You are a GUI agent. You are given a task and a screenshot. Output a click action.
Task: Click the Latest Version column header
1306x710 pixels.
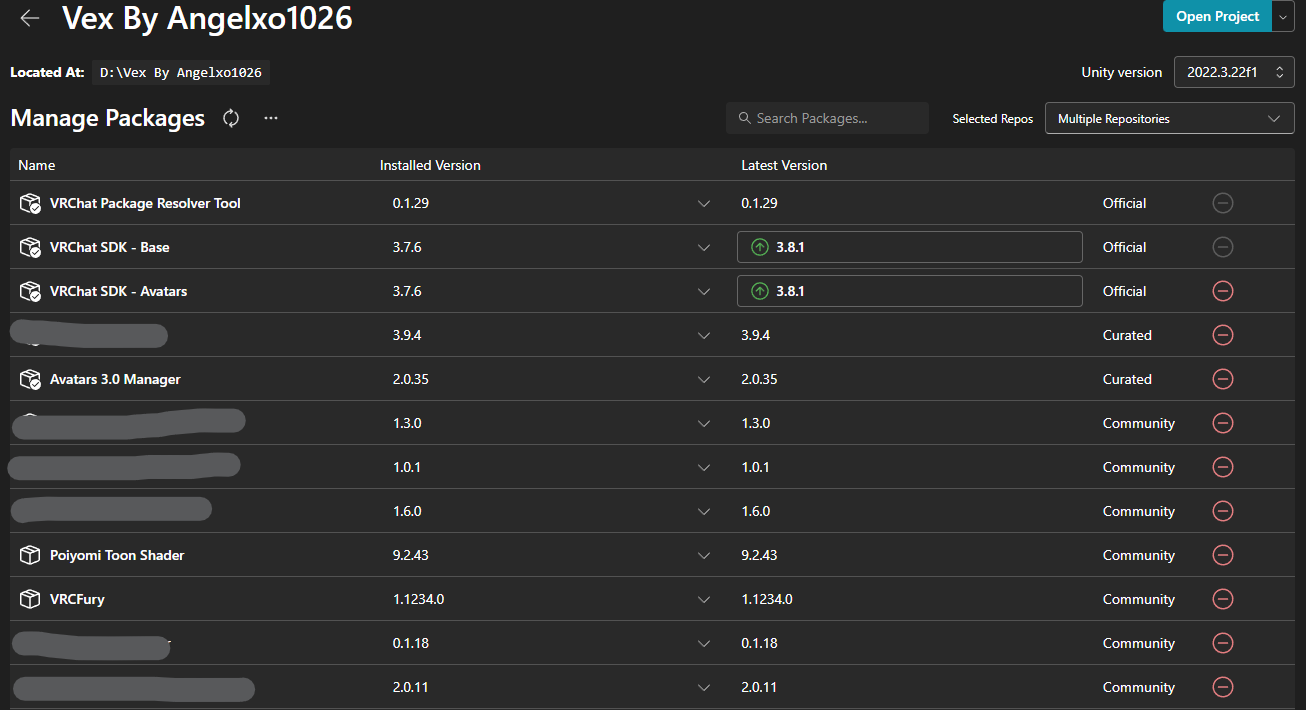click(784, 165)
